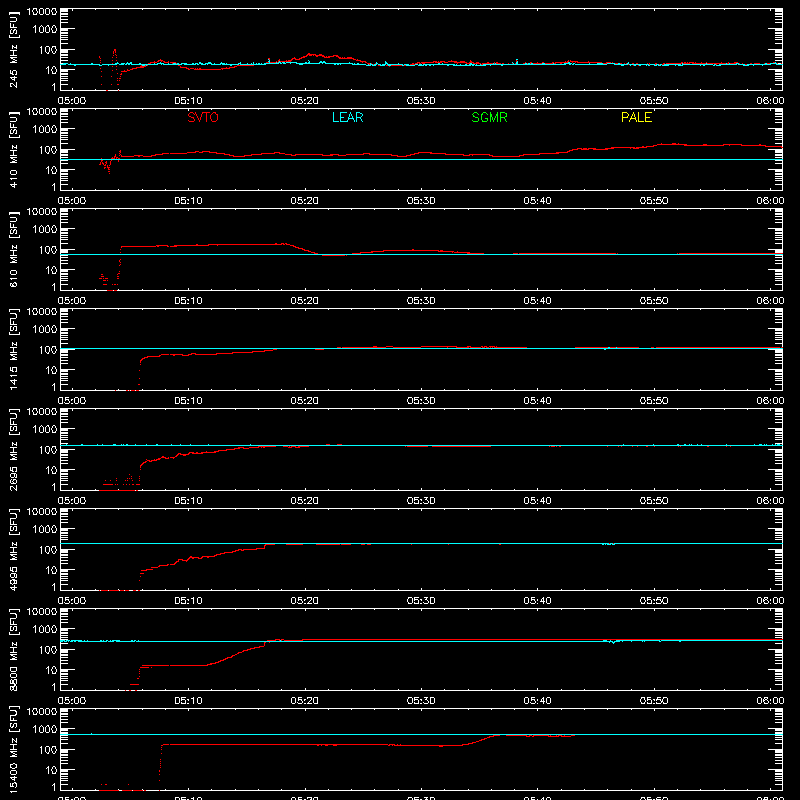The height and width of the screenshot is (800, 800).
Task: Click the 100 y-tick on 4995 MHz panel
Action: point(48,550)
